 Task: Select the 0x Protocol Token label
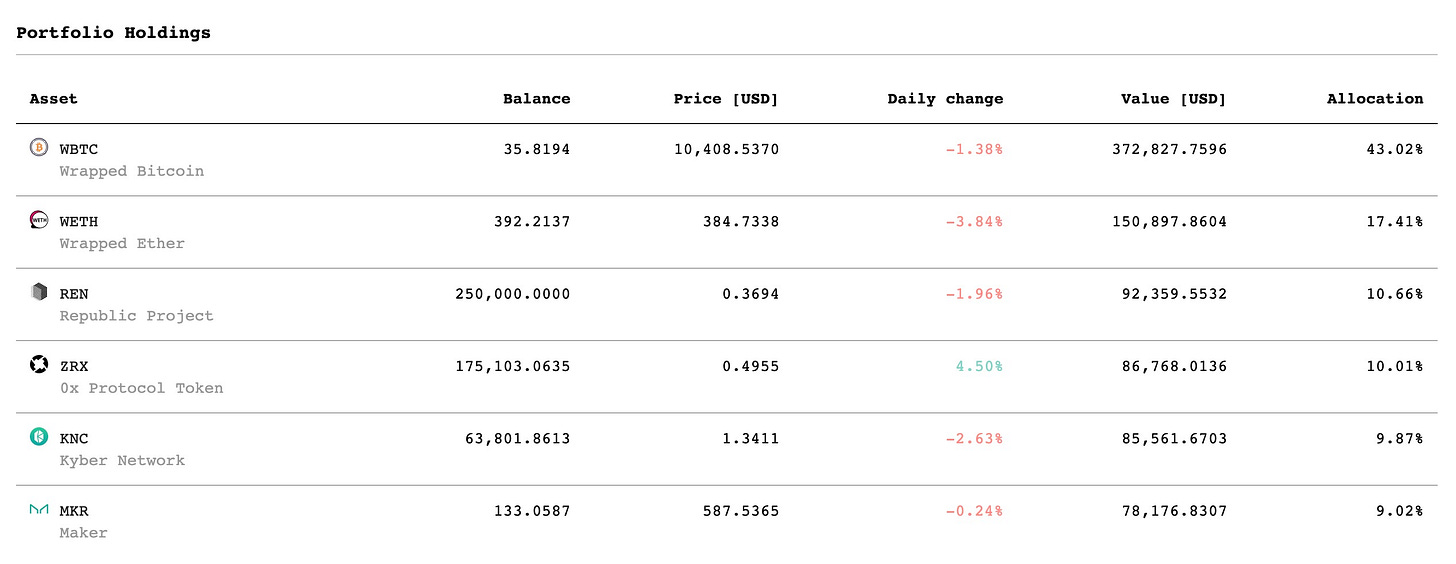click(x=141, y=388)
